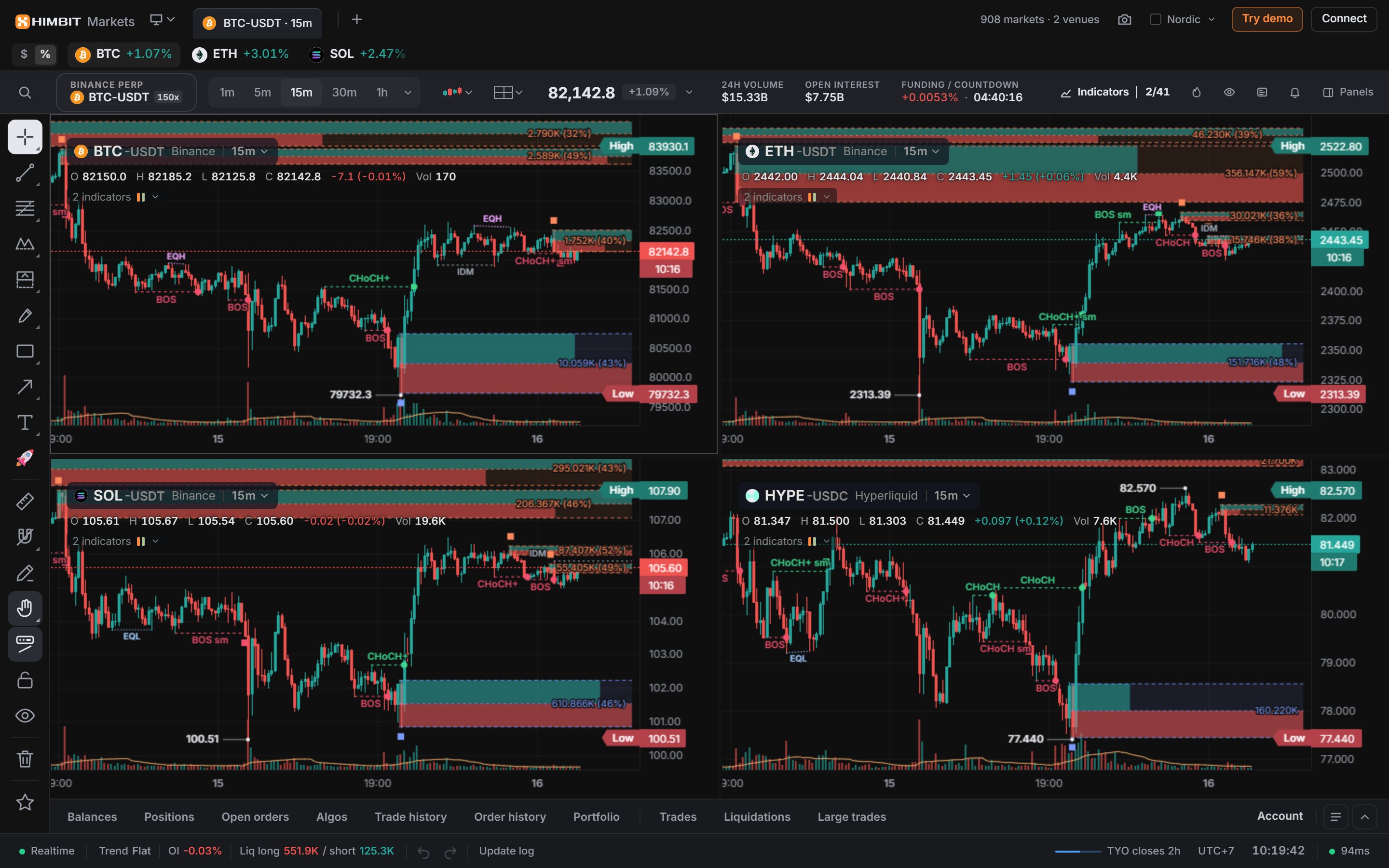The image size is (1389, 868).
Task: Select the crosshair cursor tool
Action: click(25, 136)
